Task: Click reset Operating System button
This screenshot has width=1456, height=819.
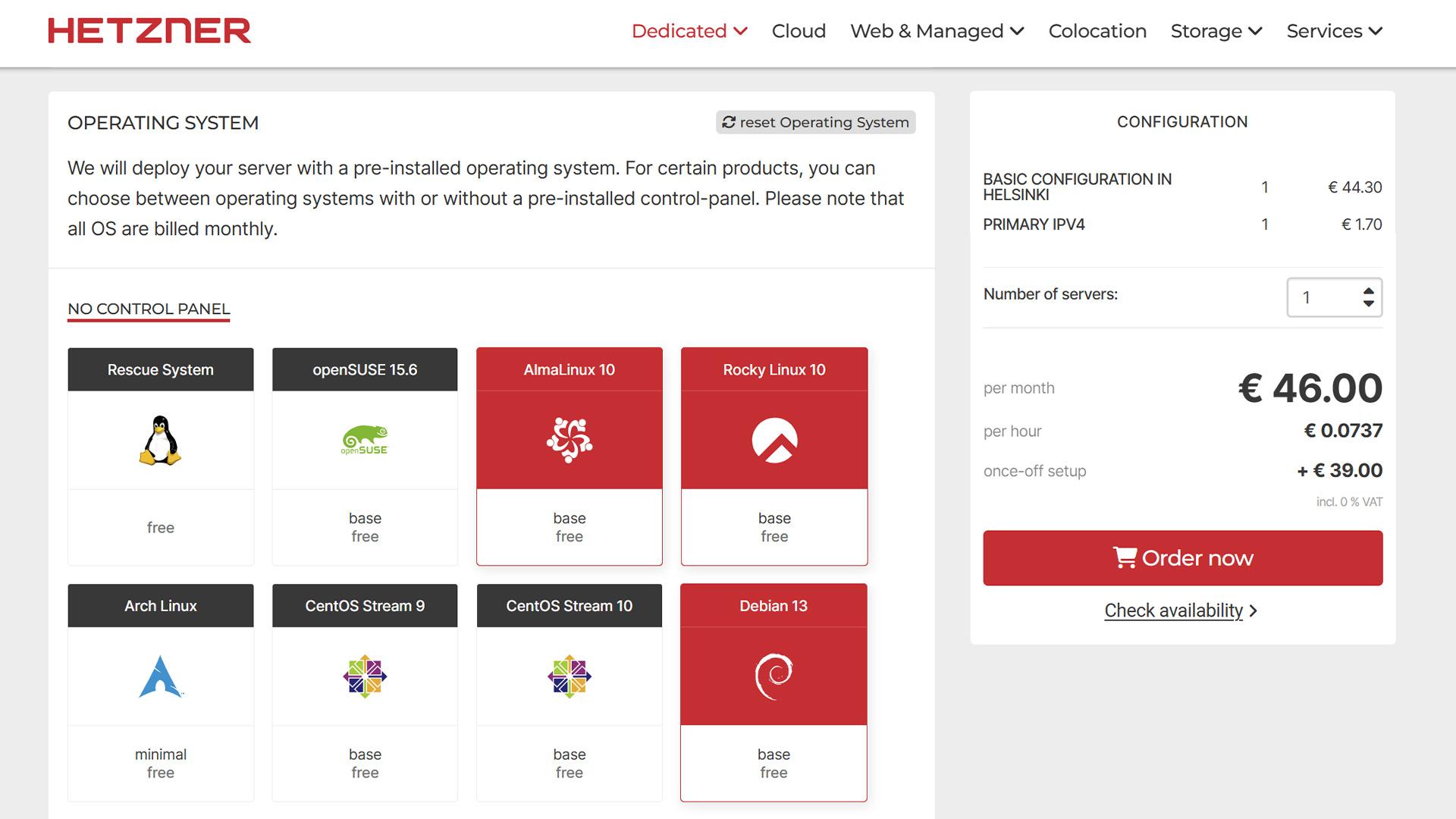Action: click(815, 122)
